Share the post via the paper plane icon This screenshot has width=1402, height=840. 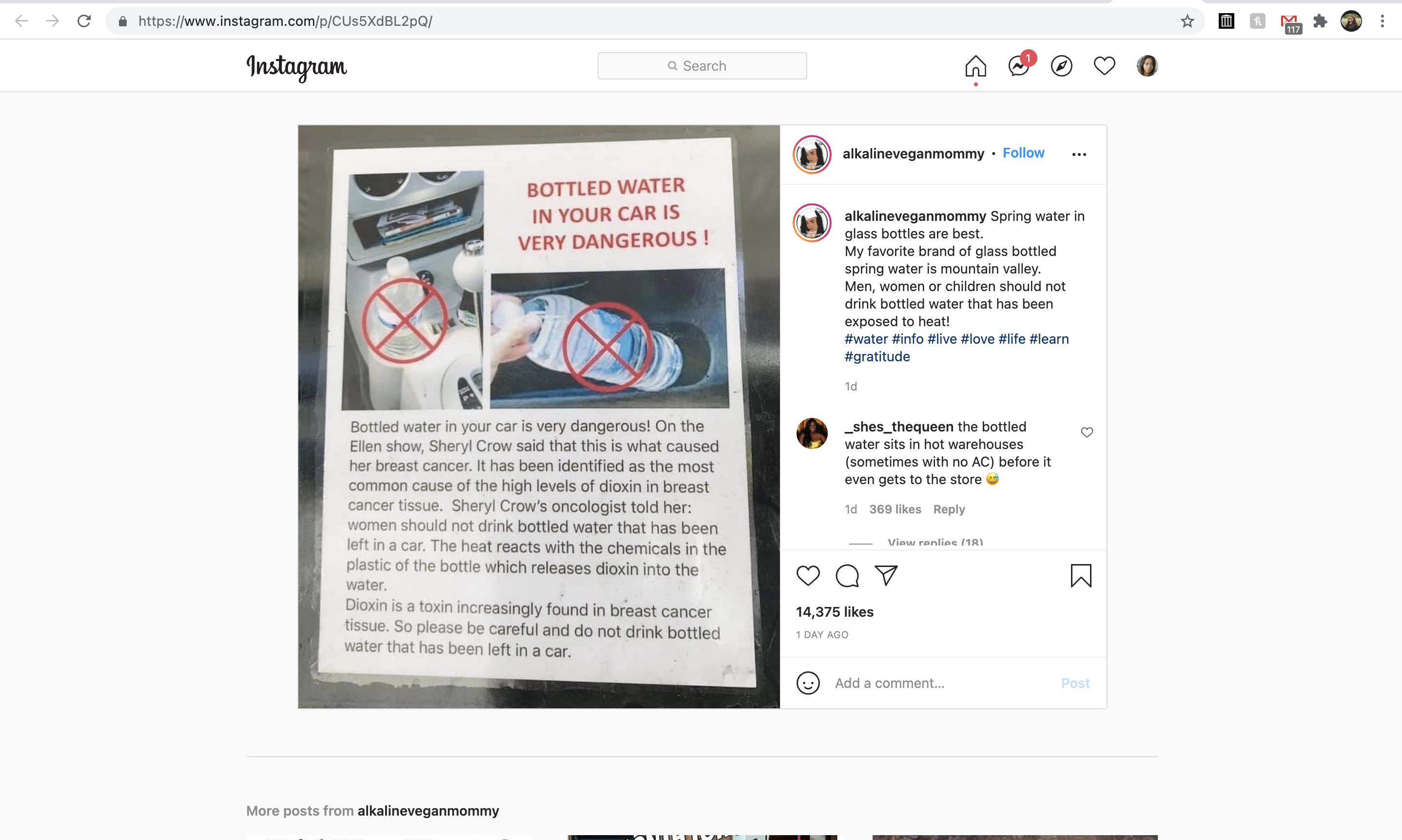click(886, 576)
